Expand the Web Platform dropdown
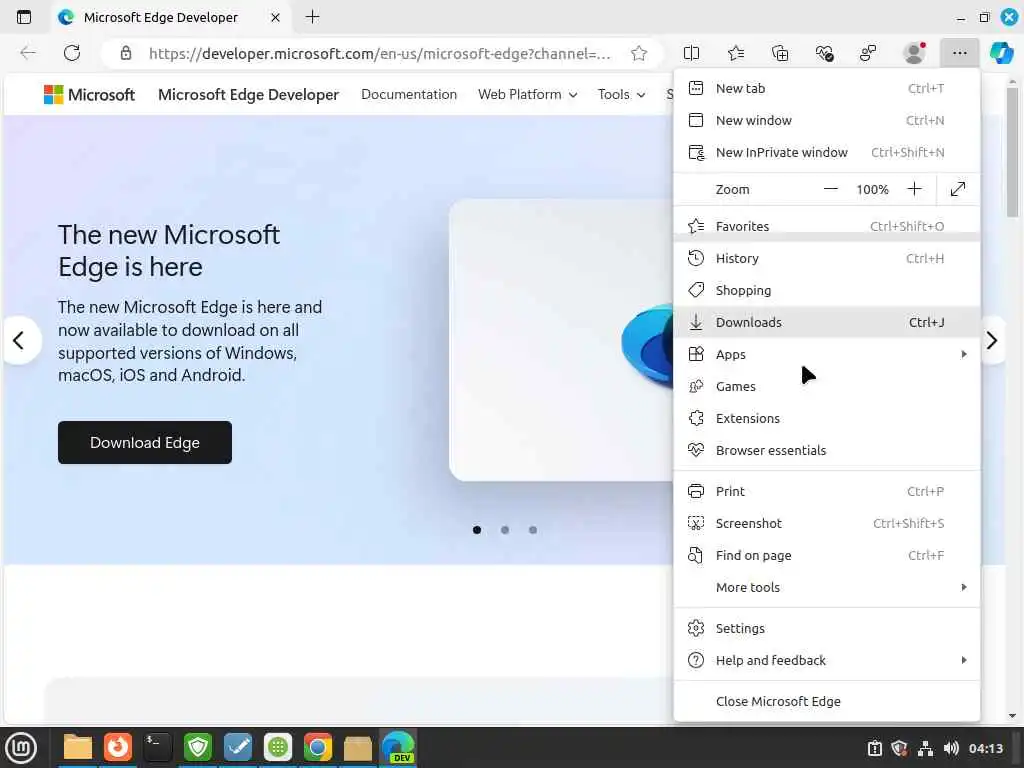The image size is (1024, 768). (x=527, y=94)
